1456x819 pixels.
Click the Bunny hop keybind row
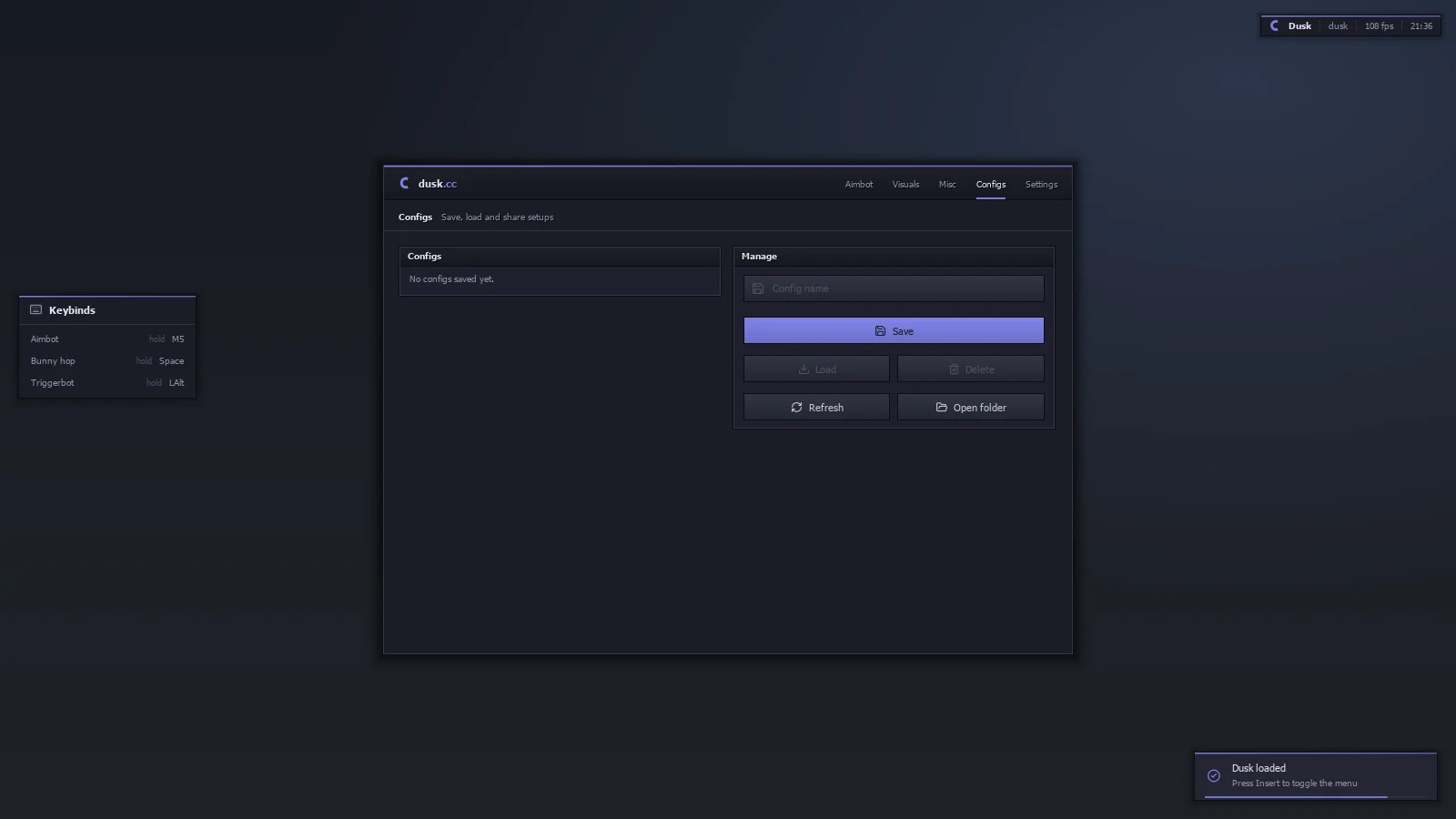pyautogui.click(x=107, y=360)
